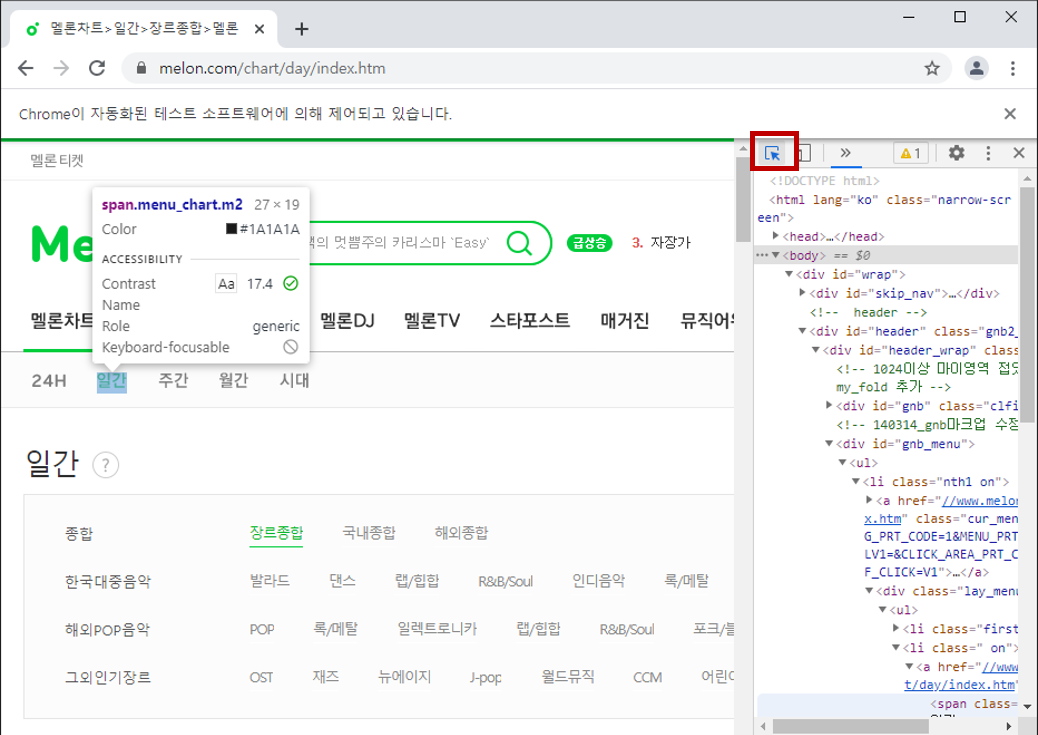The width and height of the screenshot is (1038, 735).
Task: Select the 발라드 genre
Action: click(269, 581)
